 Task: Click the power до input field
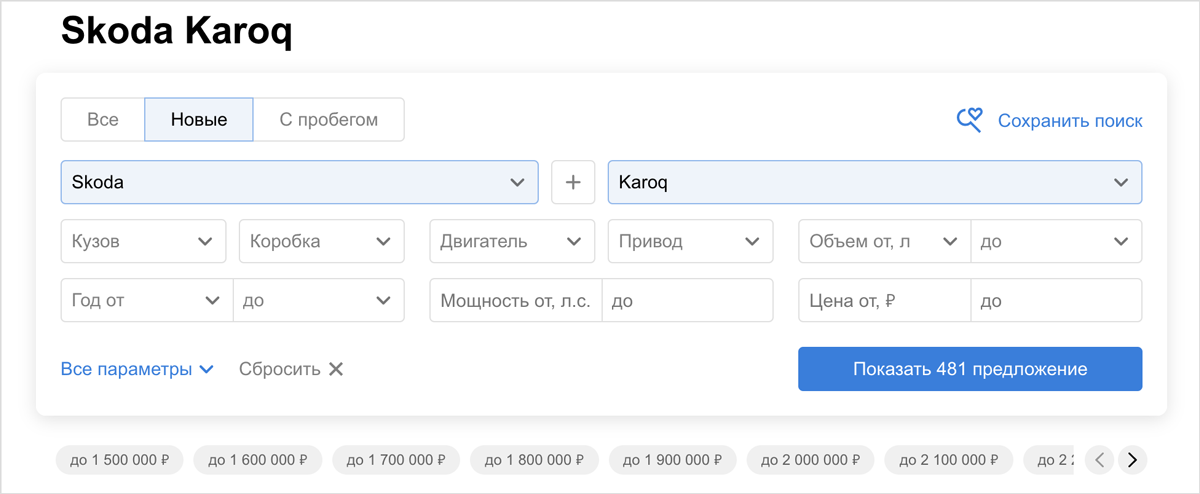688,301
